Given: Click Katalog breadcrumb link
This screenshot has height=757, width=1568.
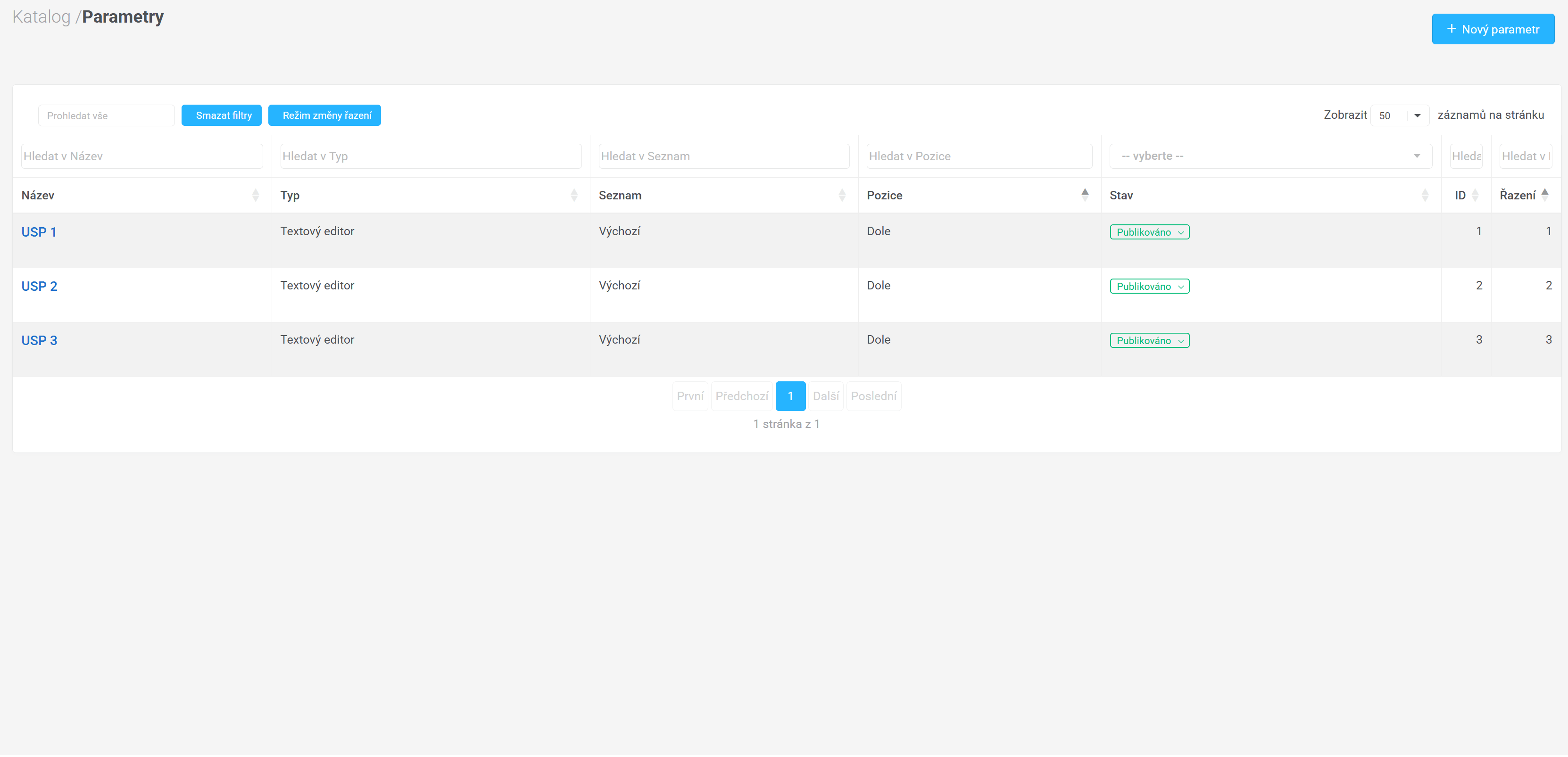Looking at the screenshot, I should (41, 17).
